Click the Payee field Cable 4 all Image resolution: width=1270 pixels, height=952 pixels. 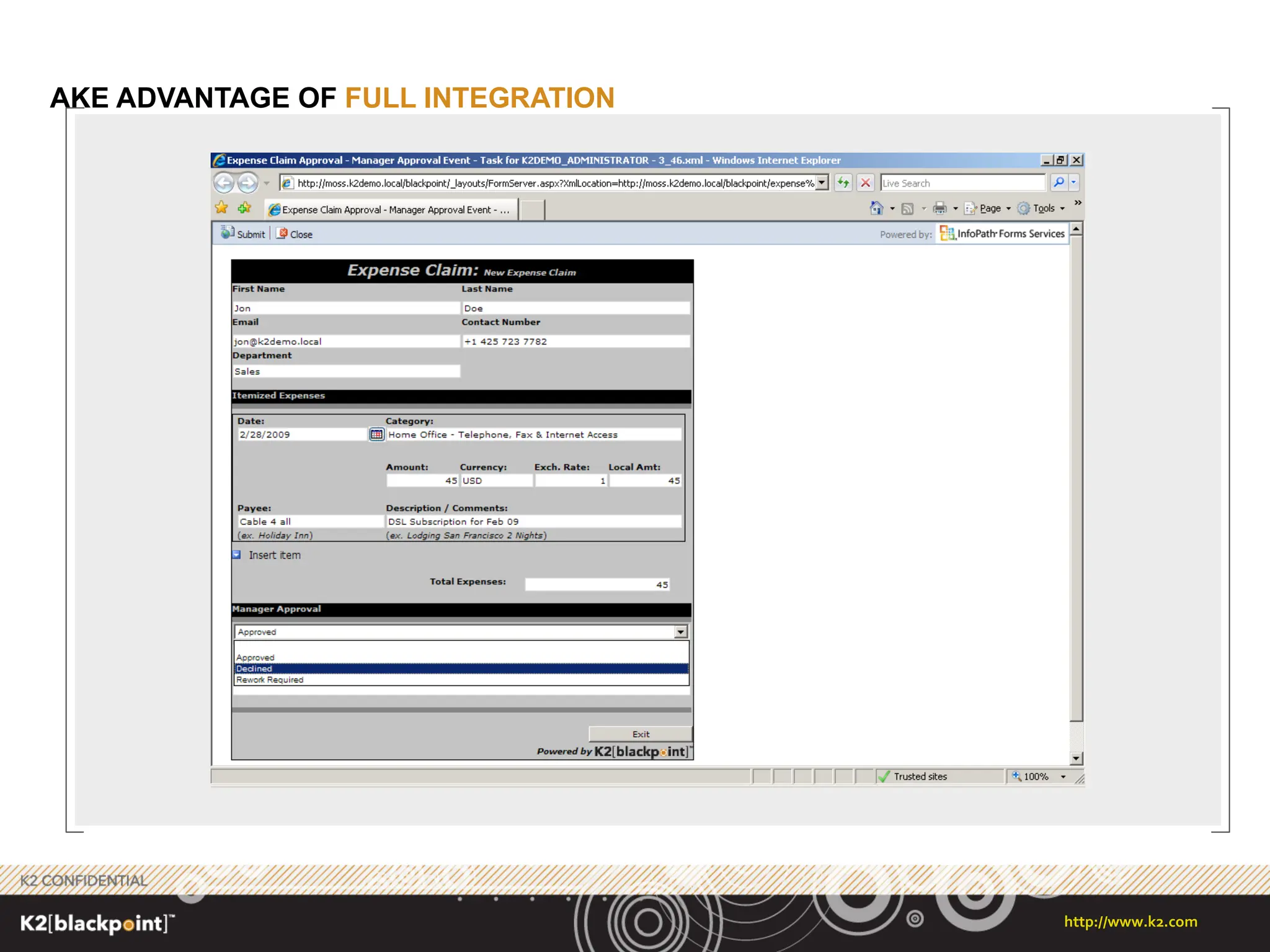[311, 522]
